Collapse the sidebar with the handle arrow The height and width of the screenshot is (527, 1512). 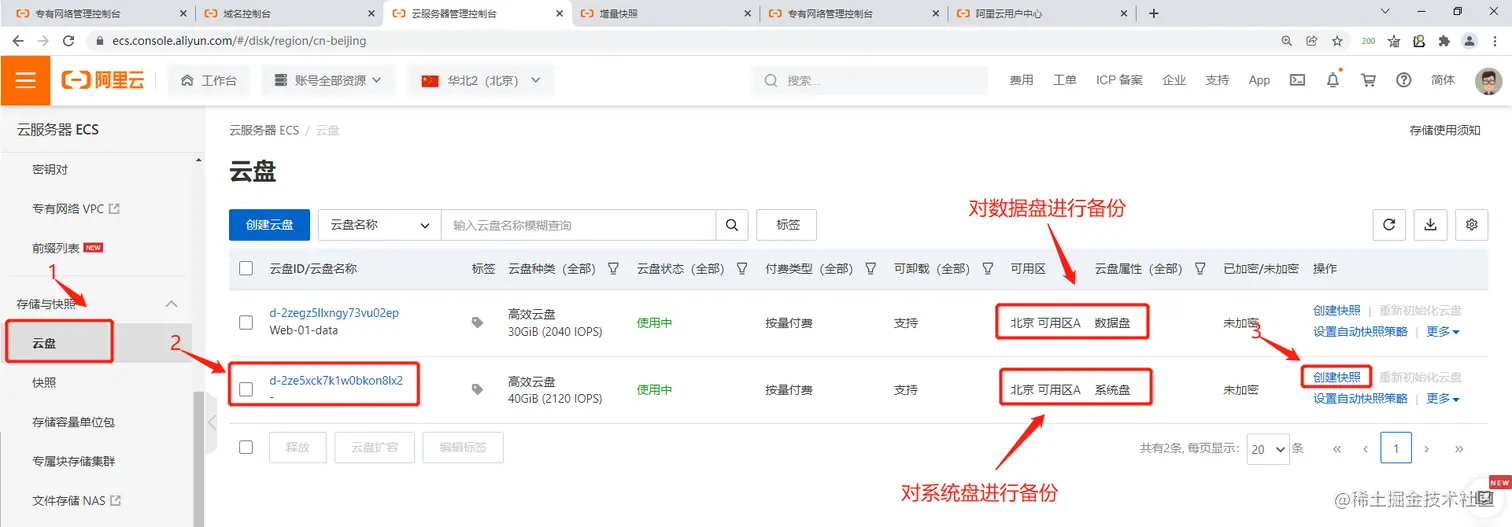click(x=210, y=422)
